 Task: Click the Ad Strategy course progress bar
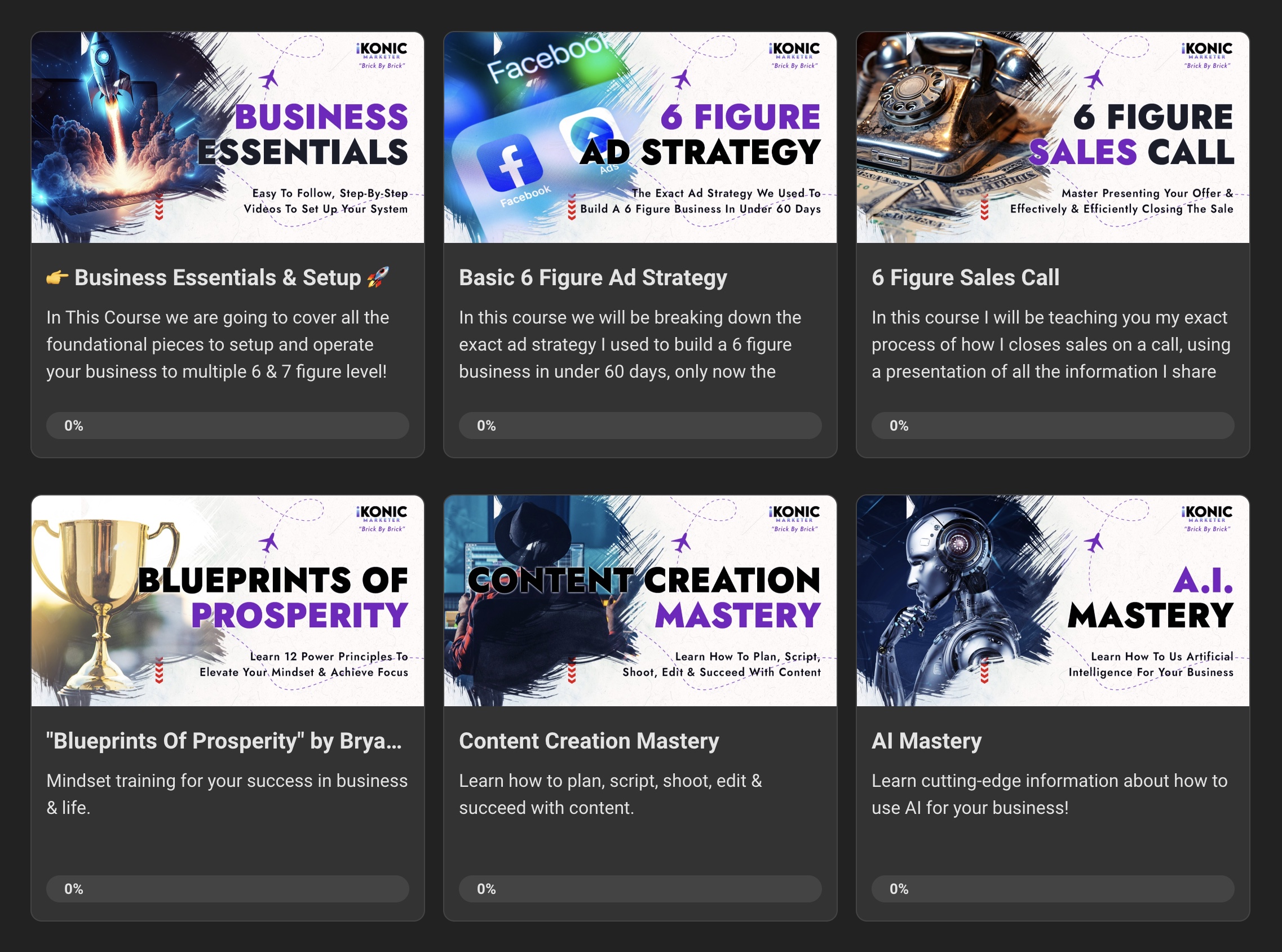(x=640, y=426)
